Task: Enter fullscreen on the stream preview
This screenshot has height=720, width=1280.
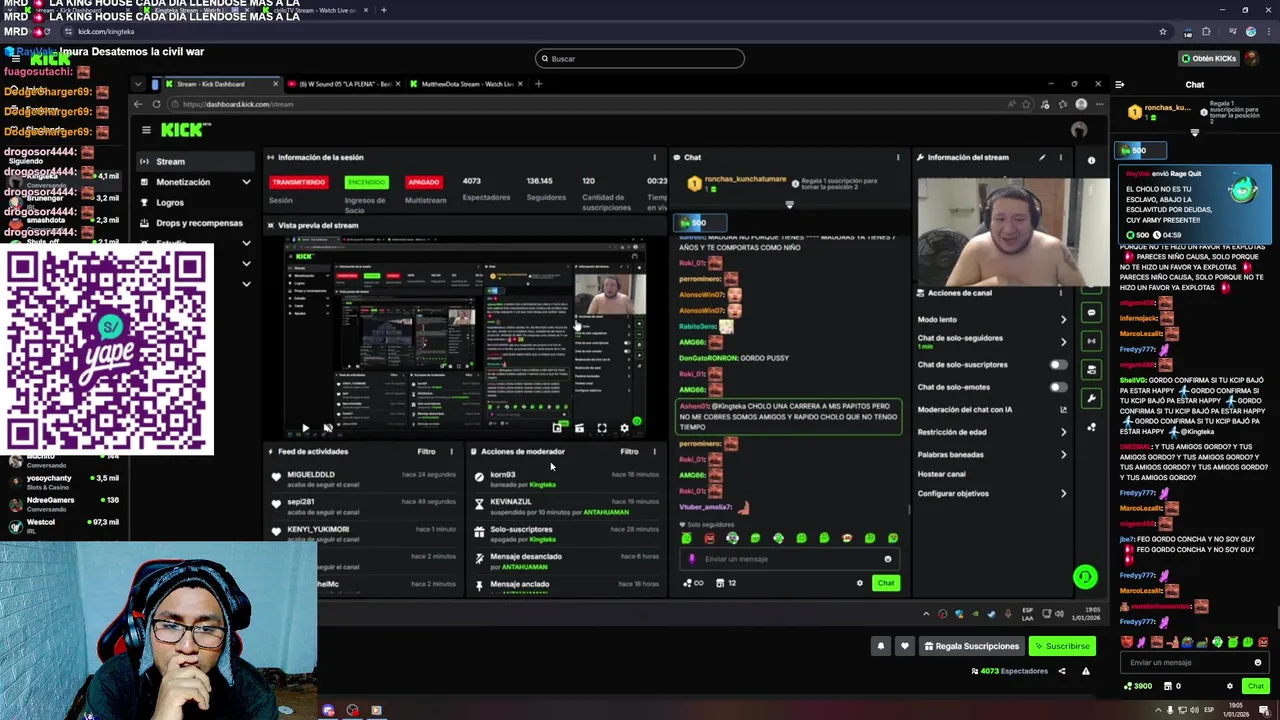Action: [x=602, y=428]
